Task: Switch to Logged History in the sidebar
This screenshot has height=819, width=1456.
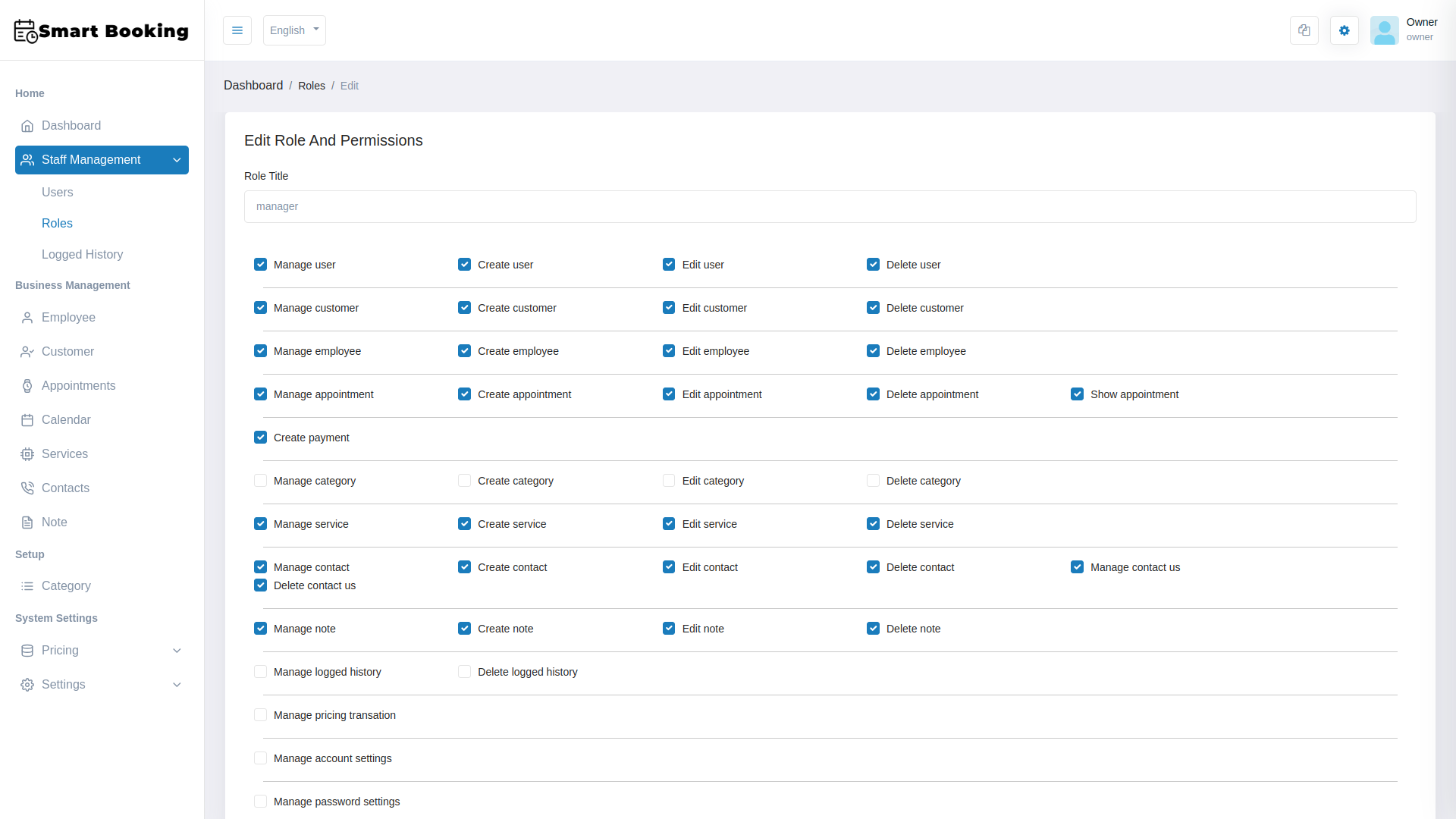Action: coord(82,255)
